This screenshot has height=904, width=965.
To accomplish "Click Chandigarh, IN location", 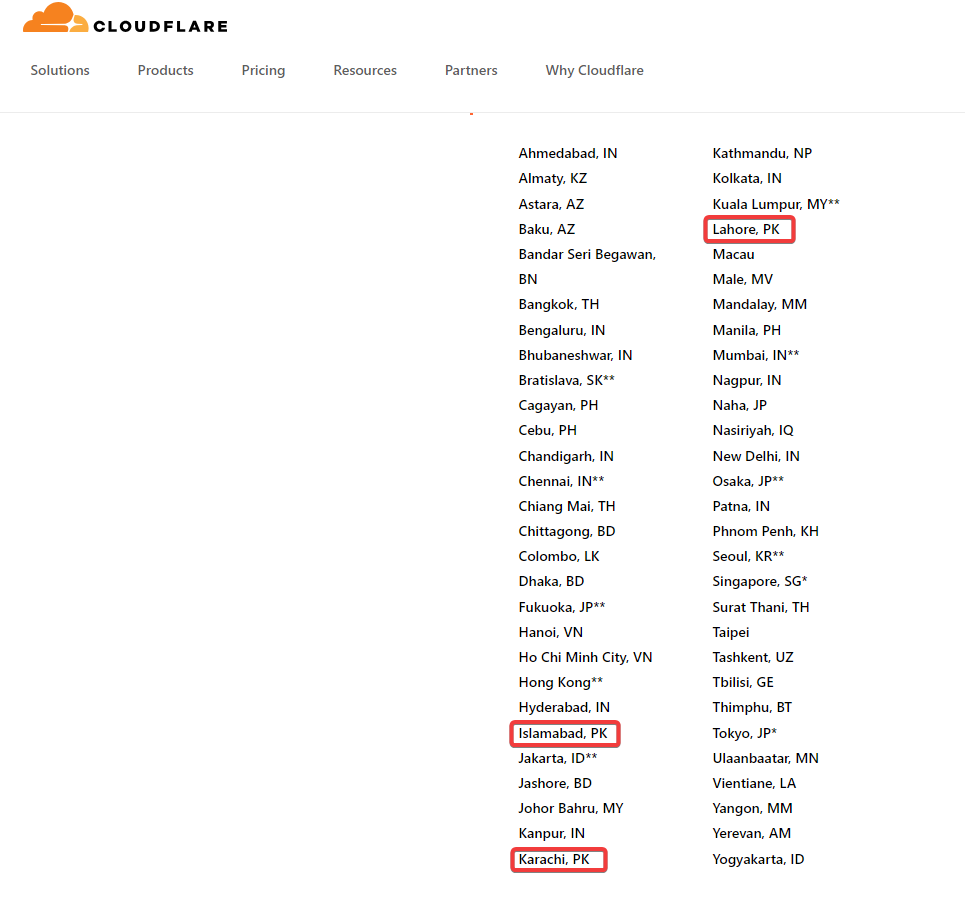I will click(566, 457).
